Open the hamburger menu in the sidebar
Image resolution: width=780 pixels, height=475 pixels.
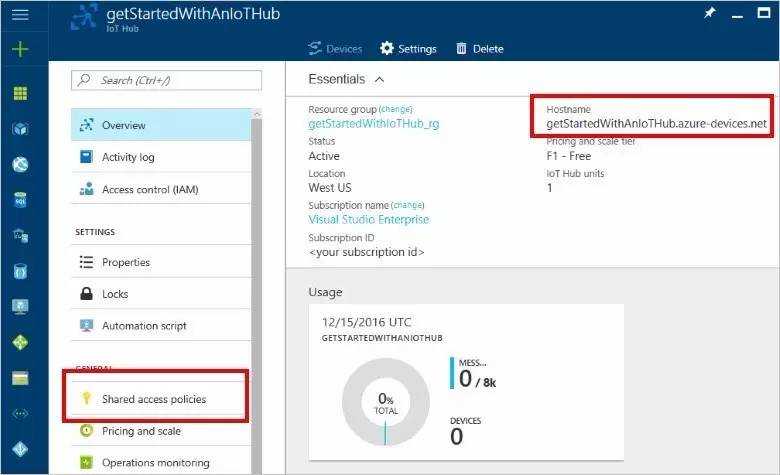[20, 14]
